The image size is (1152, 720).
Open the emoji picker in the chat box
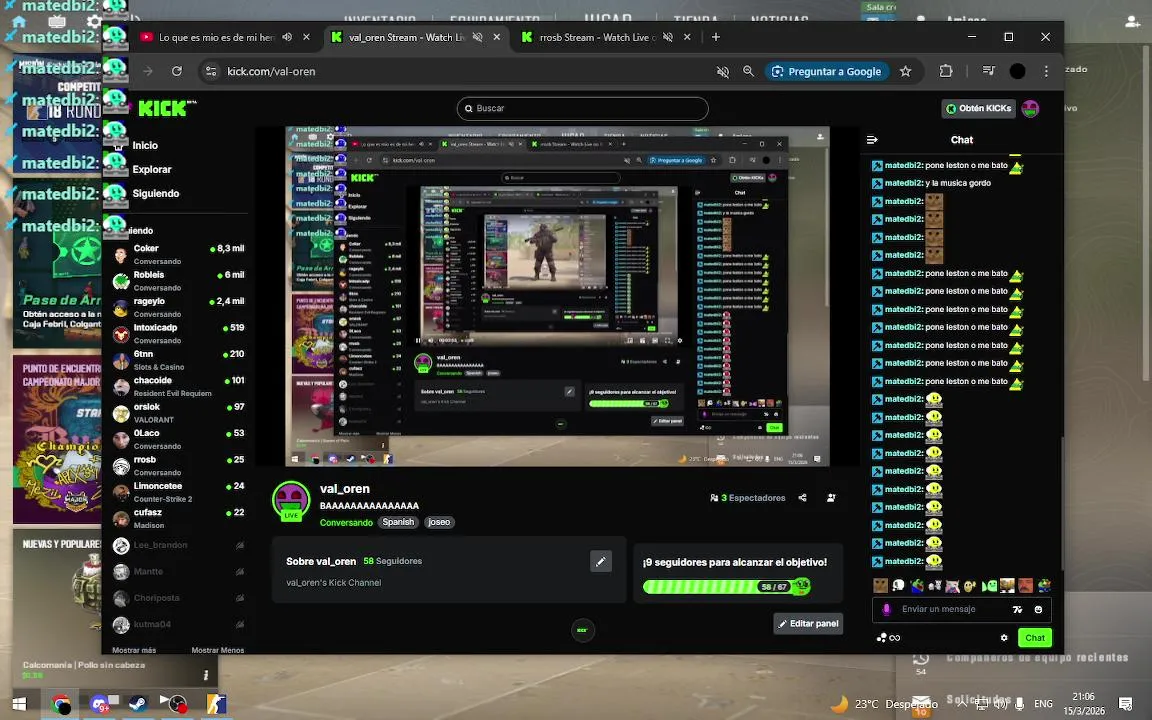(1038, 609)
